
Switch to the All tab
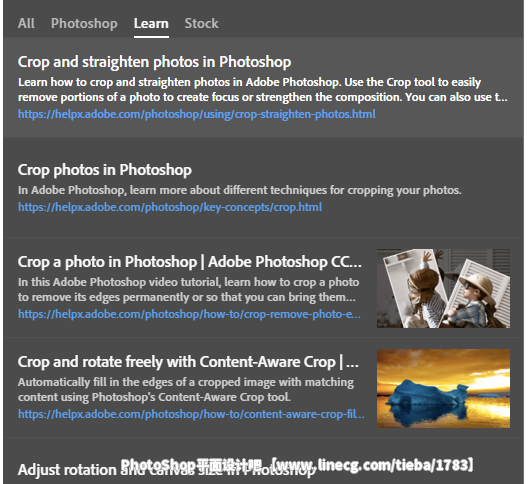pyautogui.click(x=26, y=24)
